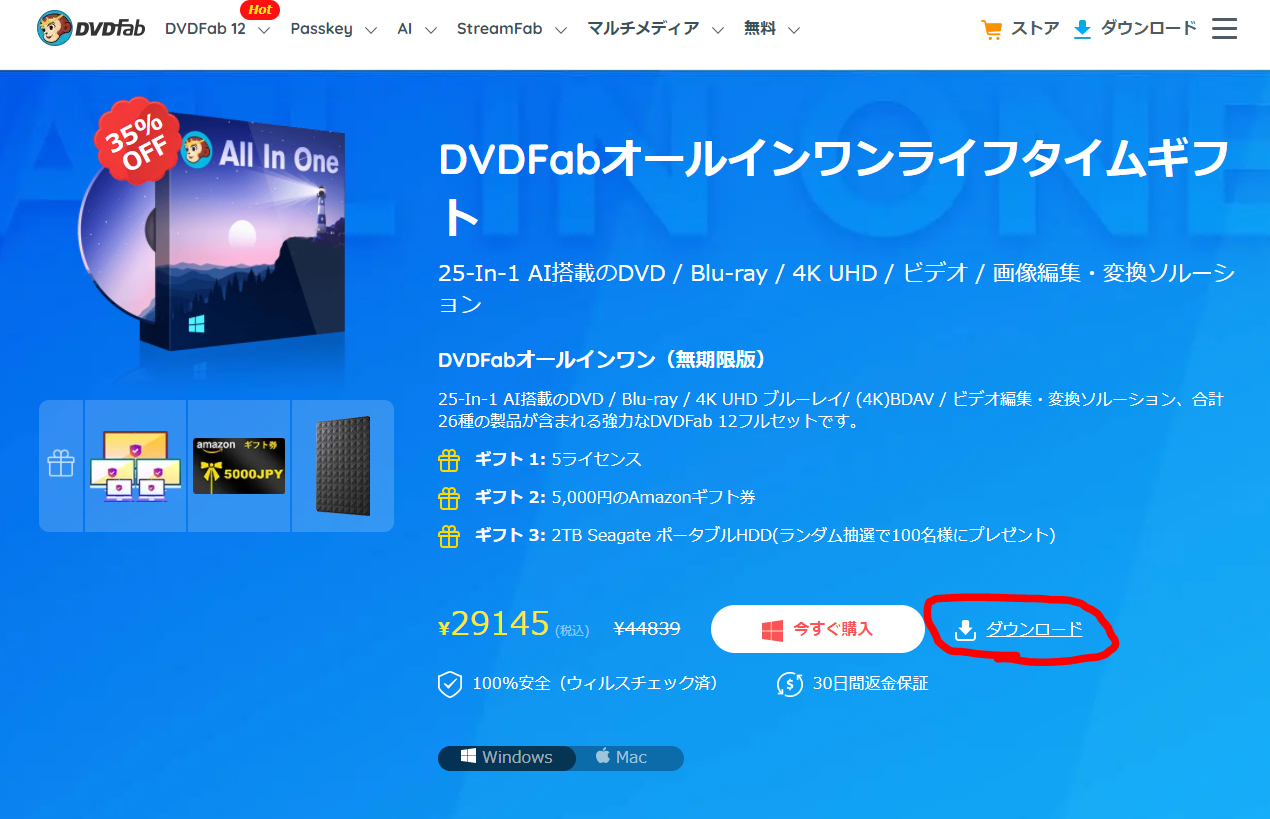Screen dimensions: 1270x819
Task: Open the Passkey menu
Action: click(x=321, y=29)
